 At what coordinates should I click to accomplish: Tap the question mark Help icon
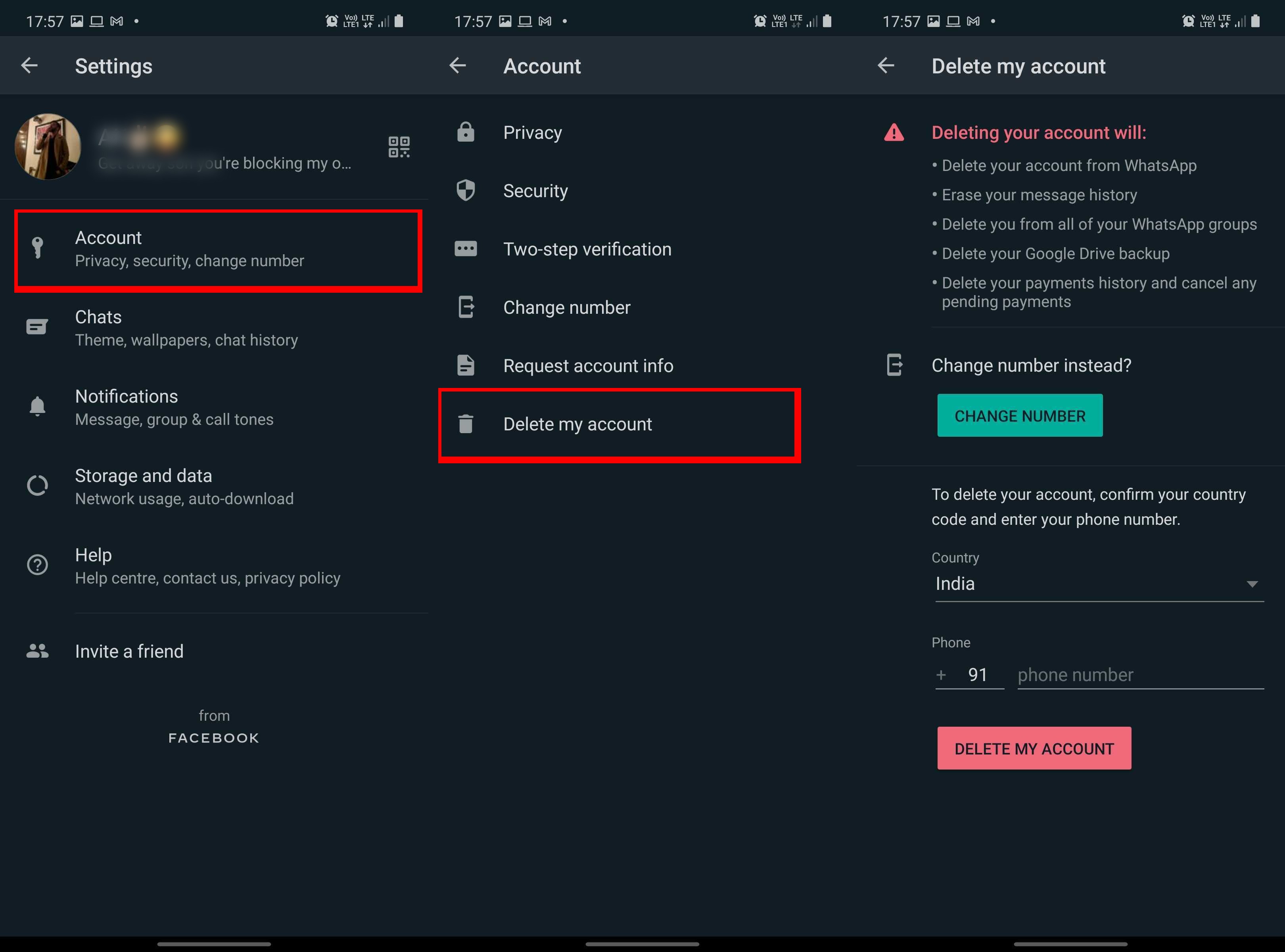37,565
